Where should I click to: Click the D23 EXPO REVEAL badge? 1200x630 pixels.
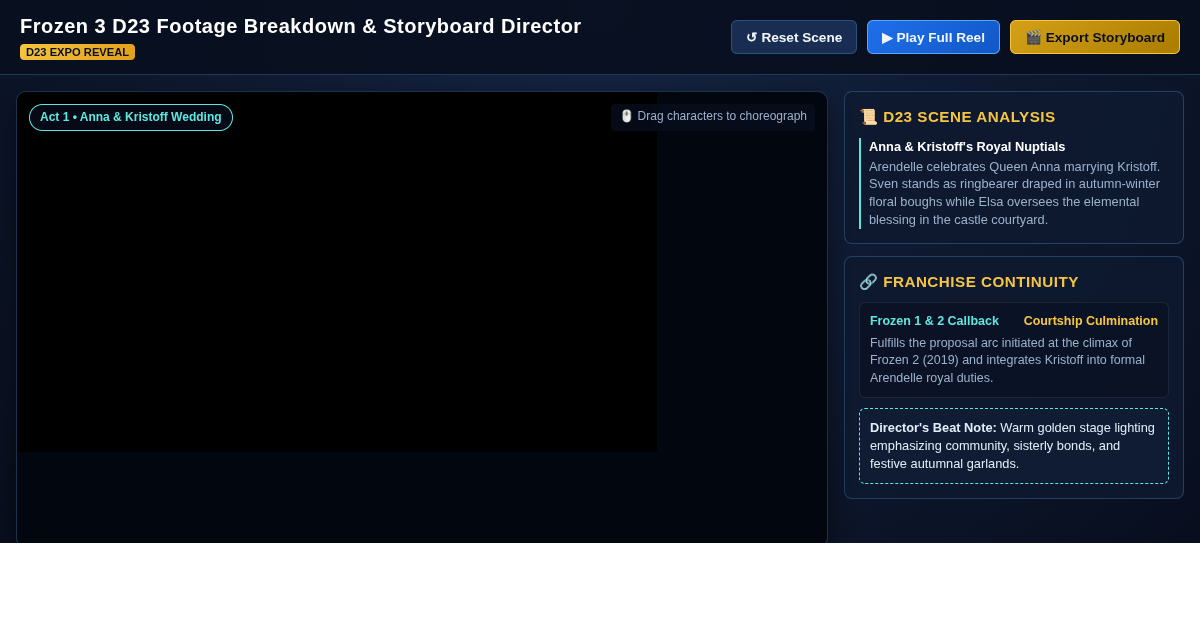77,52
